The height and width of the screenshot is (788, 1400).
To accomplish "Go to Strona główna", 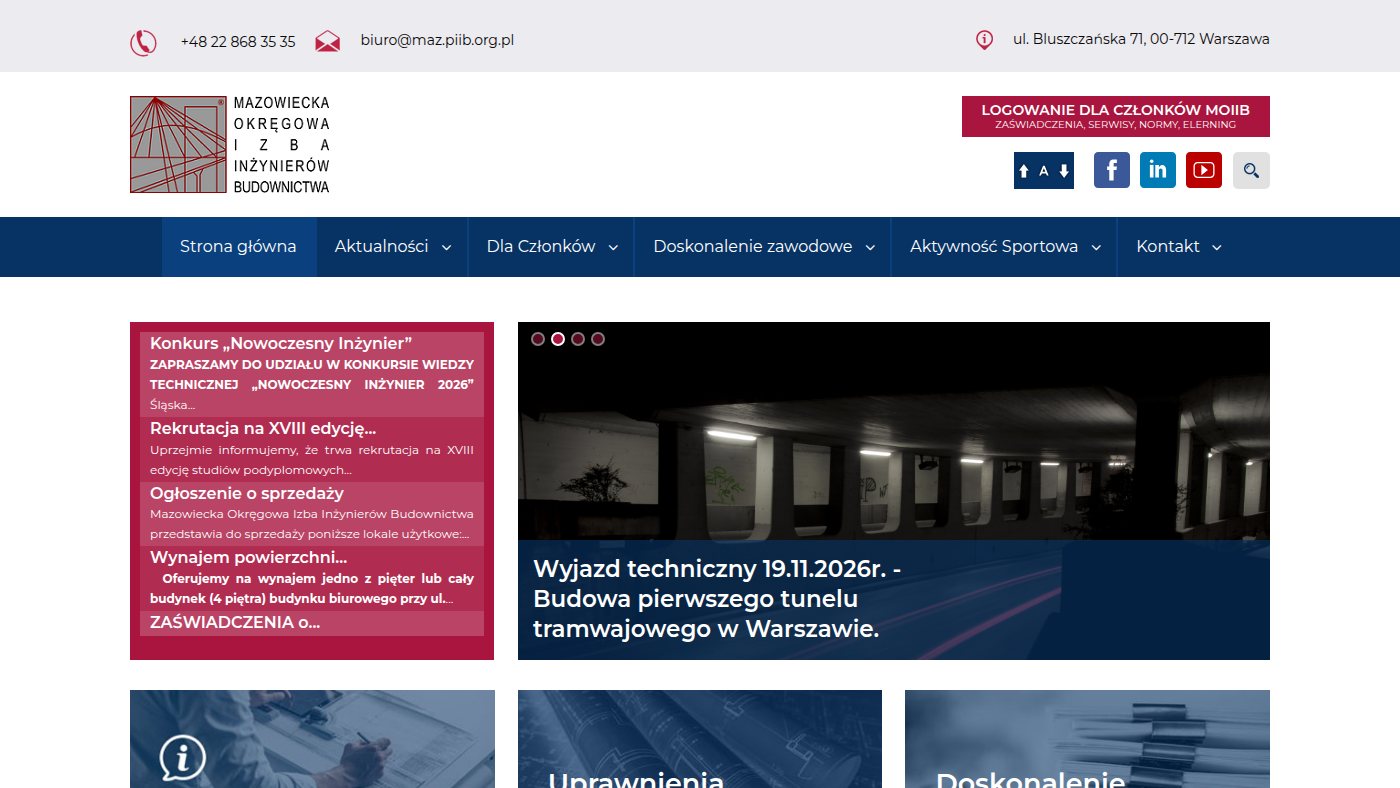I will (238, 246).
